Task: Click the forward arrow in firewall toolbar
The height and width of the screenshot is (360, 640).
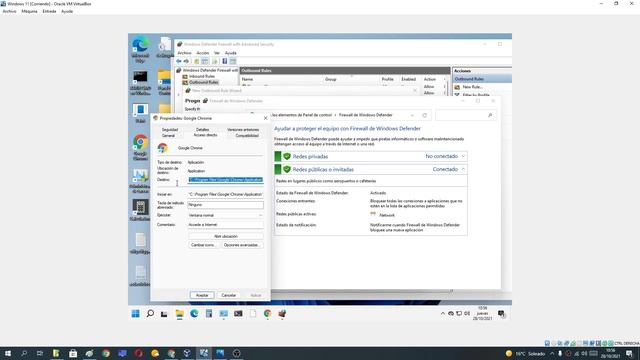Action: tap(186, 61)
